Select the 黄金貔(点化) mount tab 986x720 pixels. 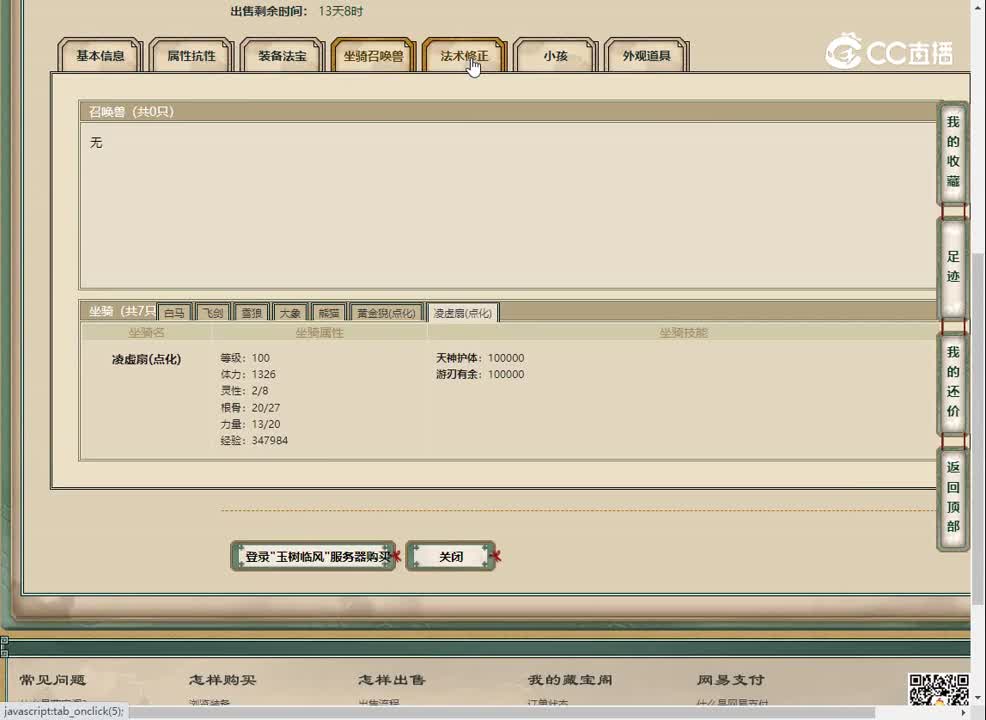coord(386,313)
